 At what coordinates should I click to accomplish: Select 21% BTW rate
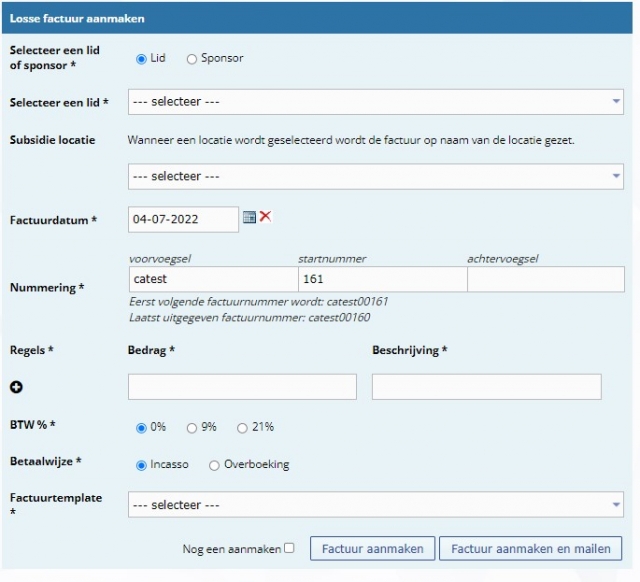point(242,428)
